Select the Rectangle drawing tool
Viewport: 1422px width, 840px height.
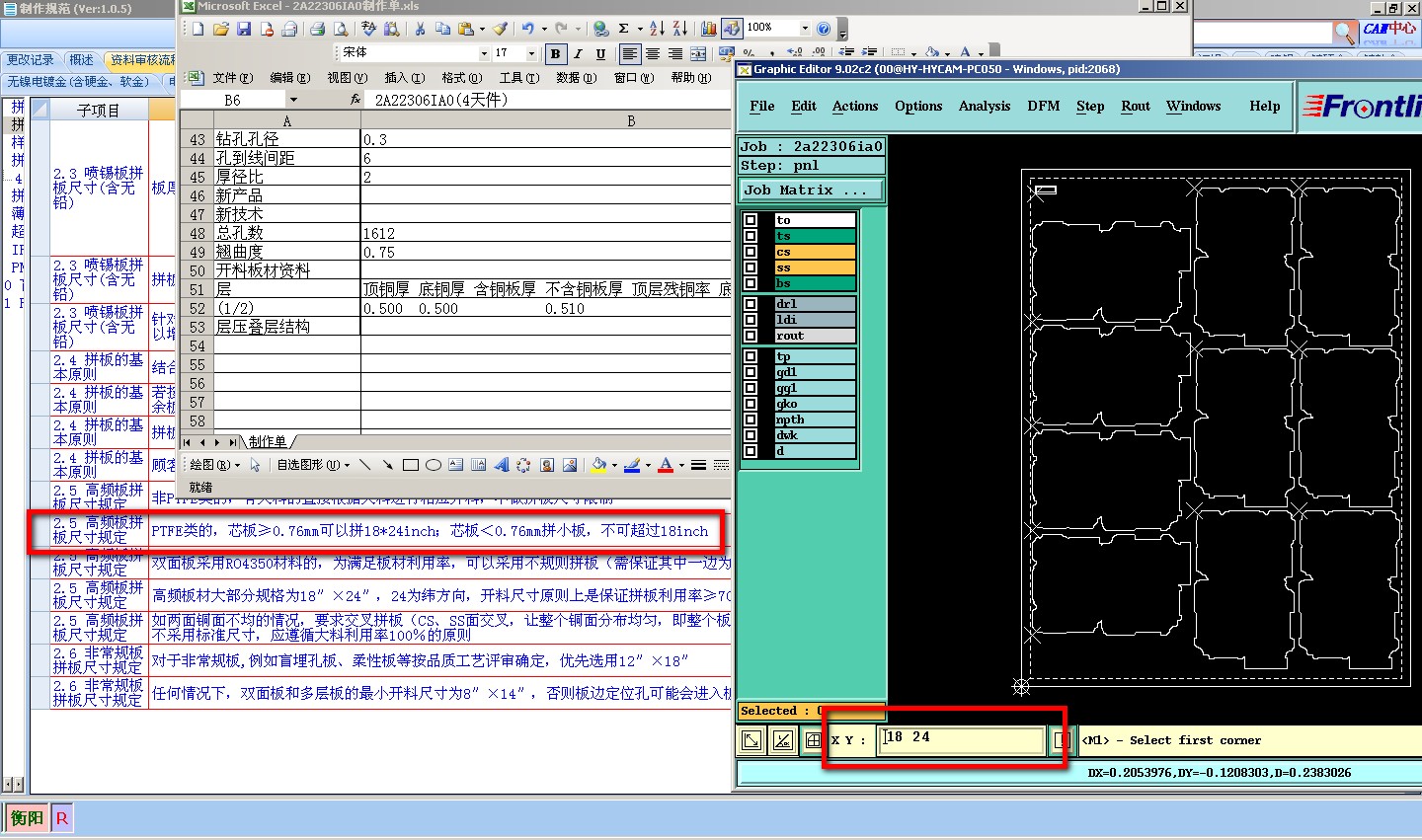pos(411,465)
